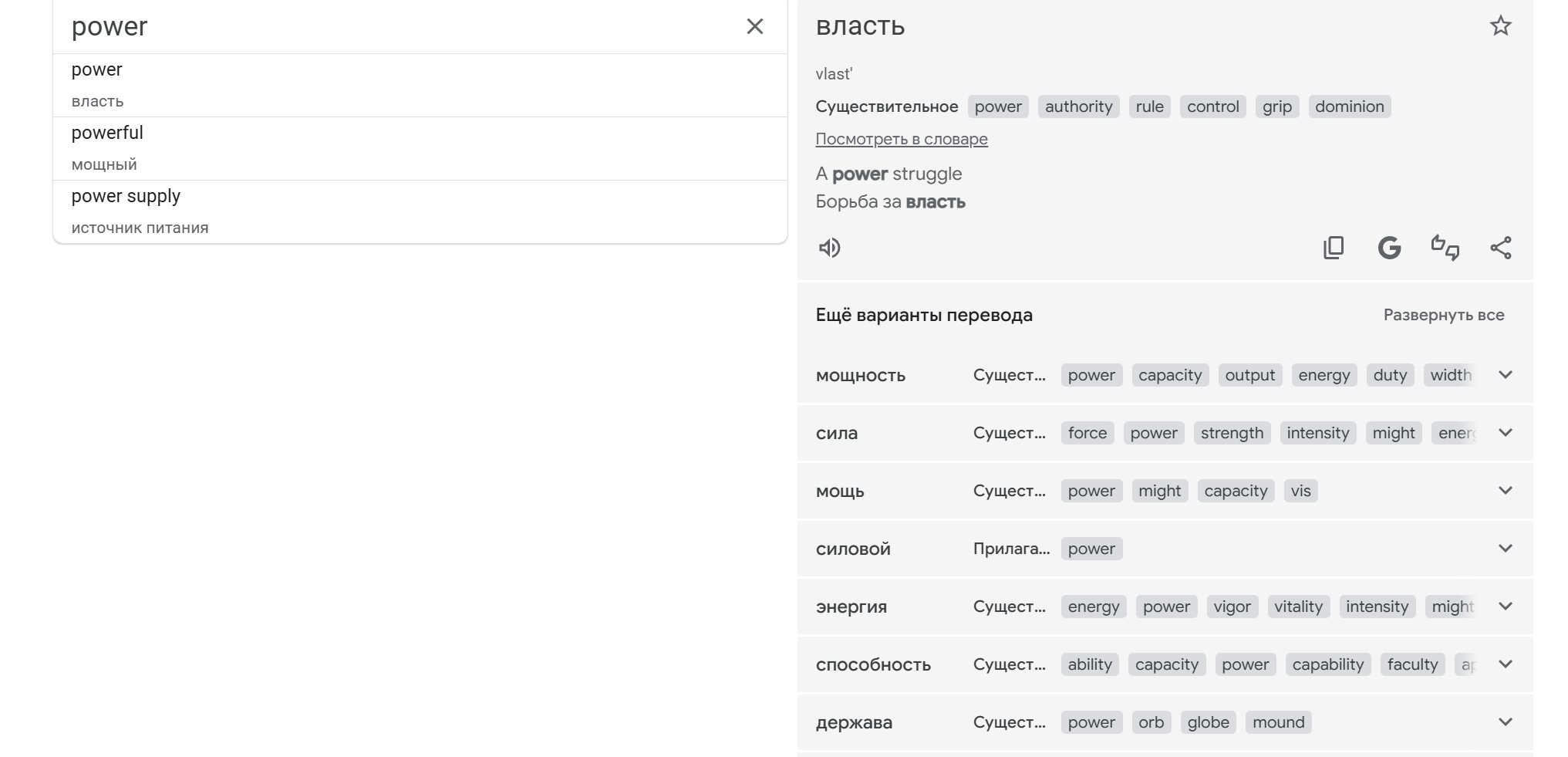Click 'Развернуть все' to expand all
Image resolution: width=1568 pixels, height=757 pixels.
tap(1443, 315)
